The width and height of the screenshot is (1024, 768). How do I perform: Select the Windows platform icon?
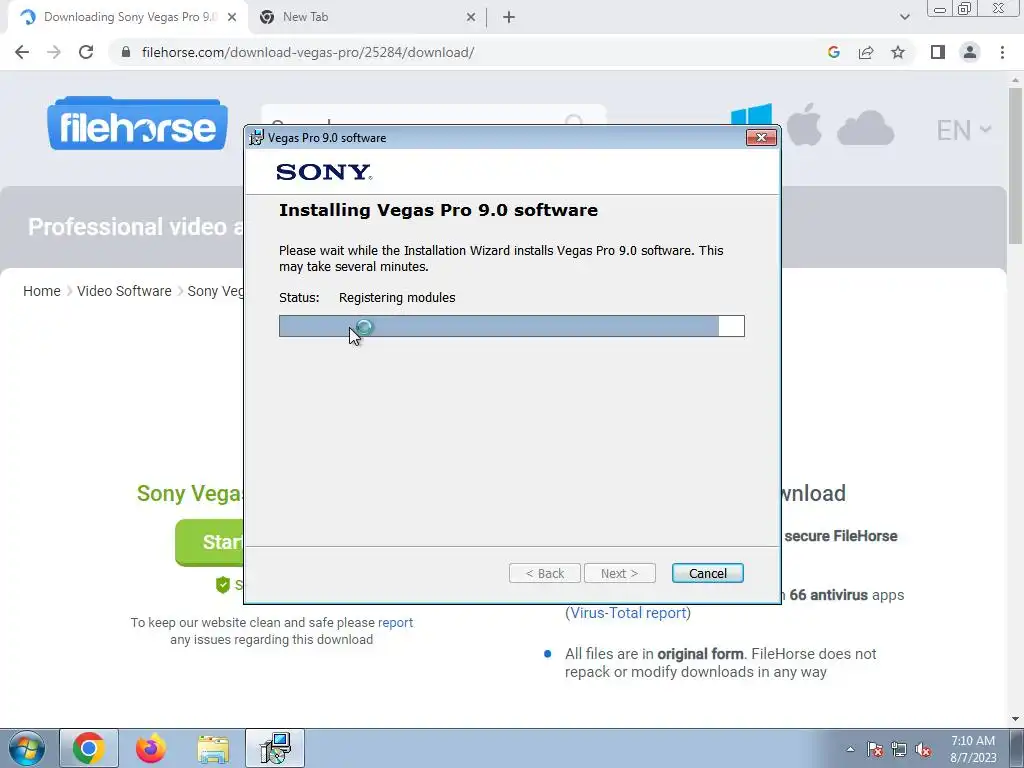[x=751, y=114]
